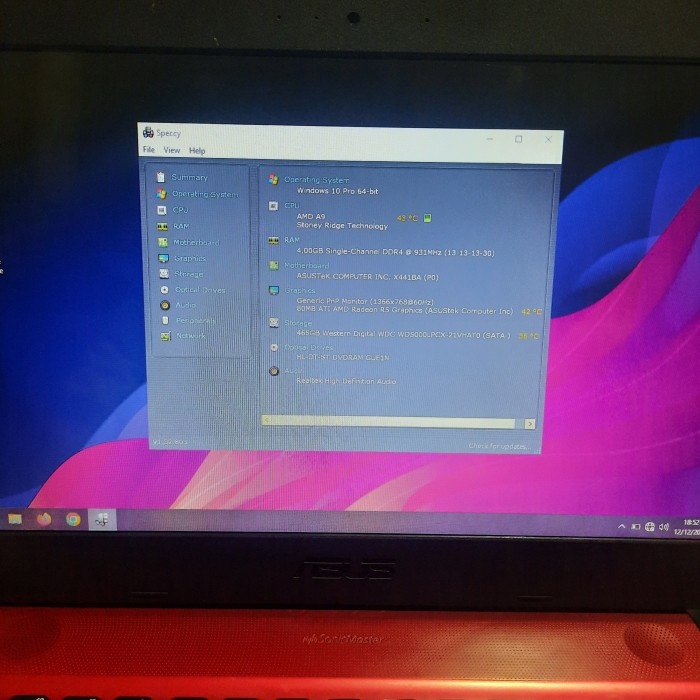
Task: Select Optical Drives in the sidebar
Action: point(200,290)
